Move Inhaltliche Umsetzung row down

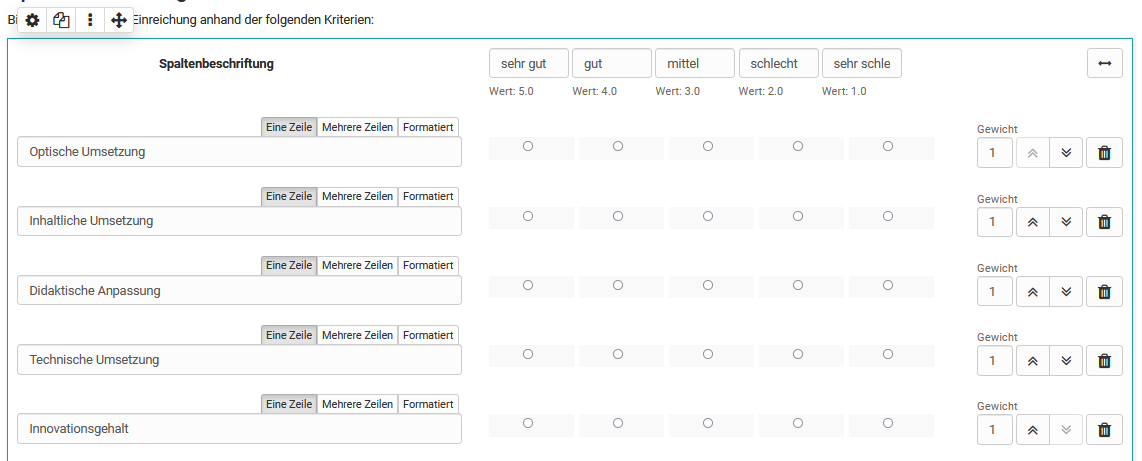1066,222
